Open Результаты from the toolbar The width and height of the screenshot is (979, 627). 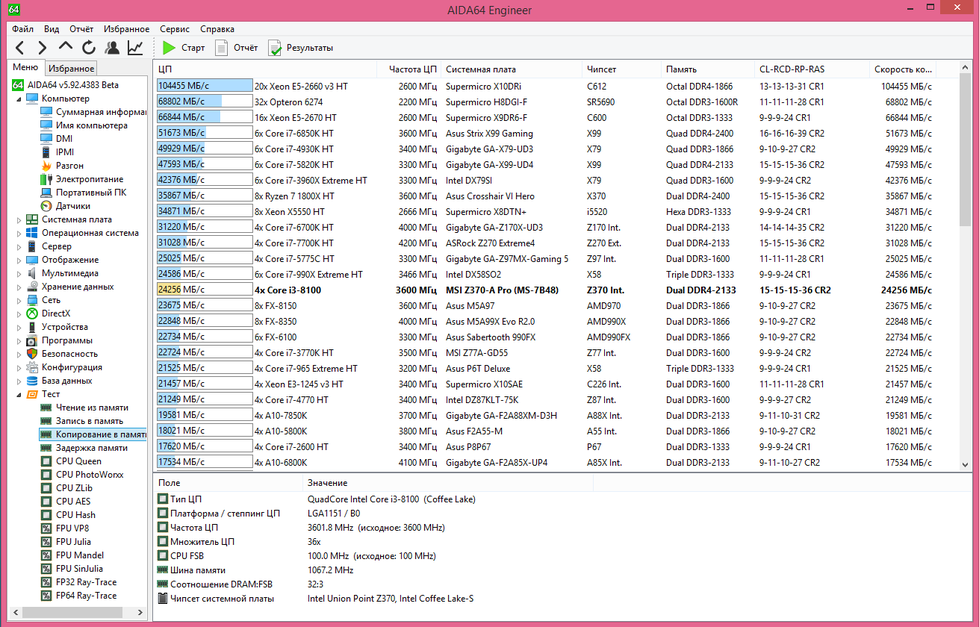[x=300, y=48]
